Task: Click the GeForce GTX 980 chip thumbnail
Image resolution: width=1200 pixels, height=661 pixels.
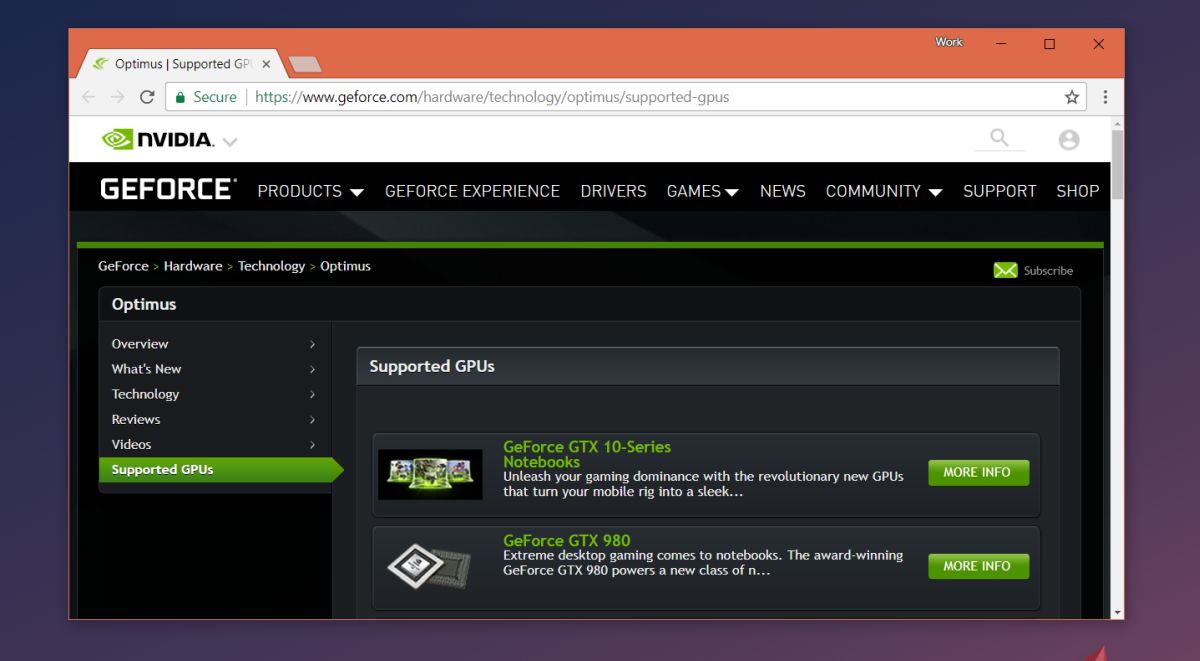Action: click(430, 567)
